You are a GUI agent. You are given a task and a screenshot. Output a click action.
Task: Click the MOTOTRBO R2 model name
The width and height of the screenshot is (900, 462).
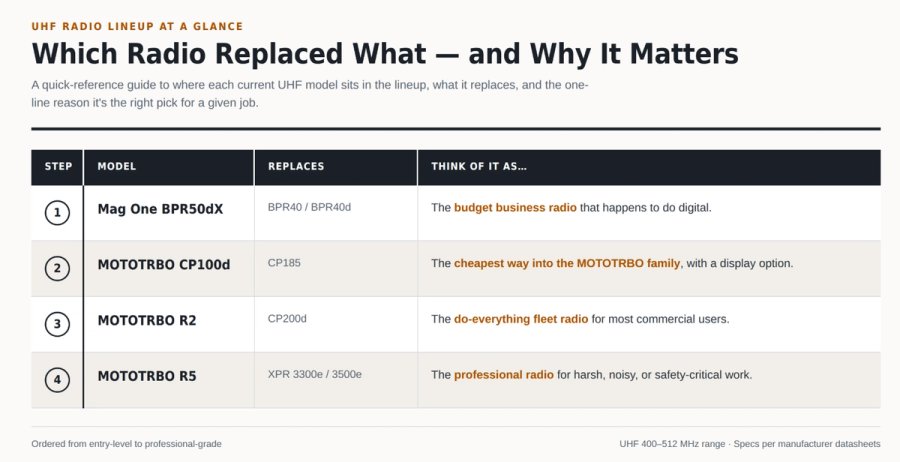(147, 320)
